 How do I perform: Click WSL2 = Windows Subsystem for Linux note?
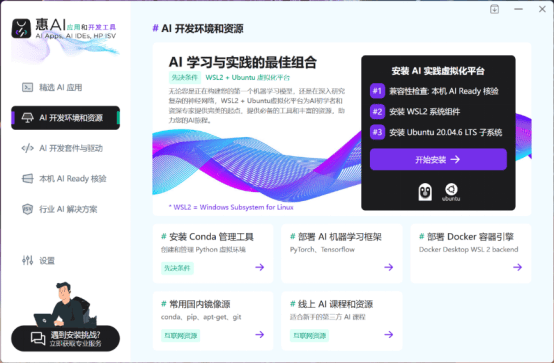231,207
